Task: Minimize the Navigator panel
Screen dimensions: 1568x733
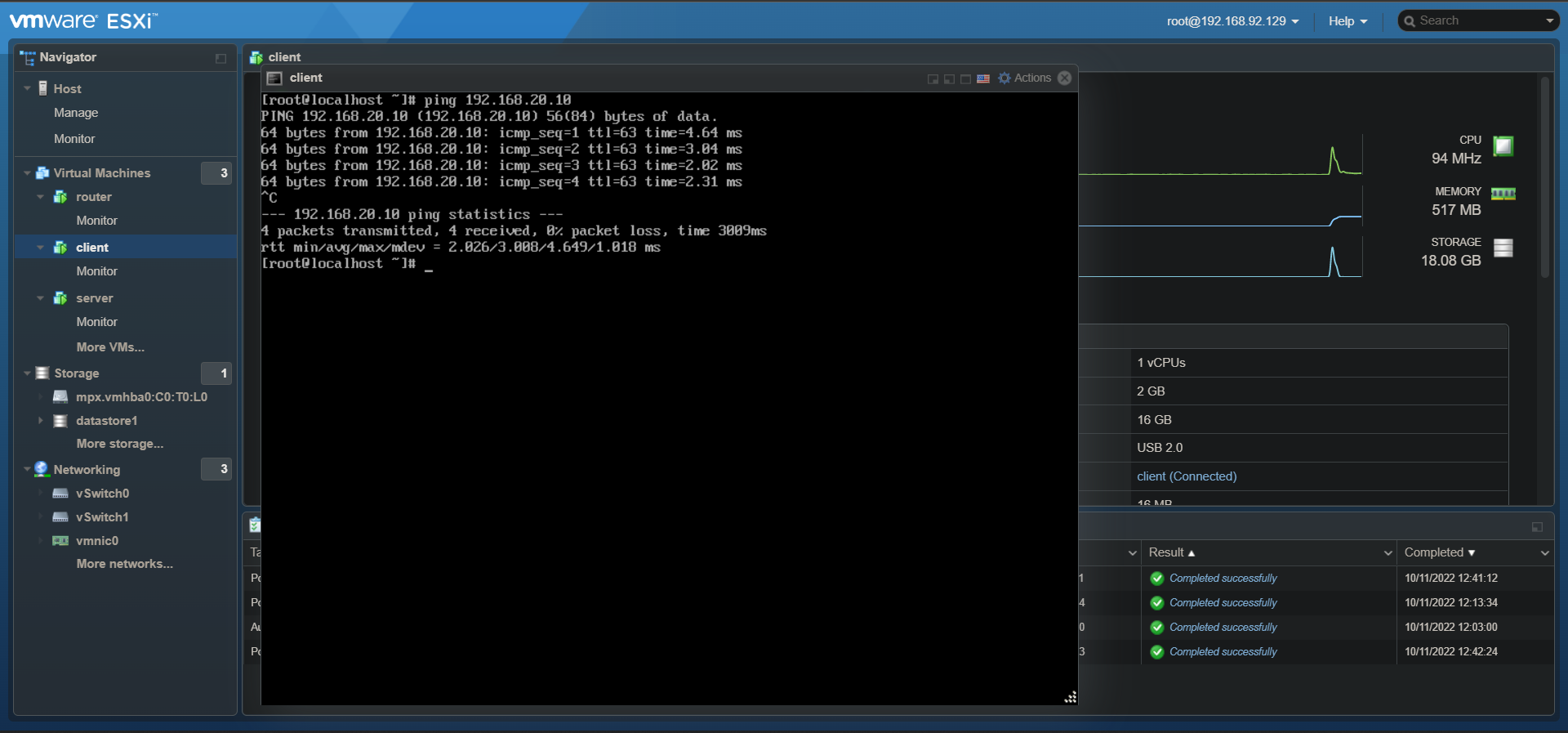Action: click(220, 58)
